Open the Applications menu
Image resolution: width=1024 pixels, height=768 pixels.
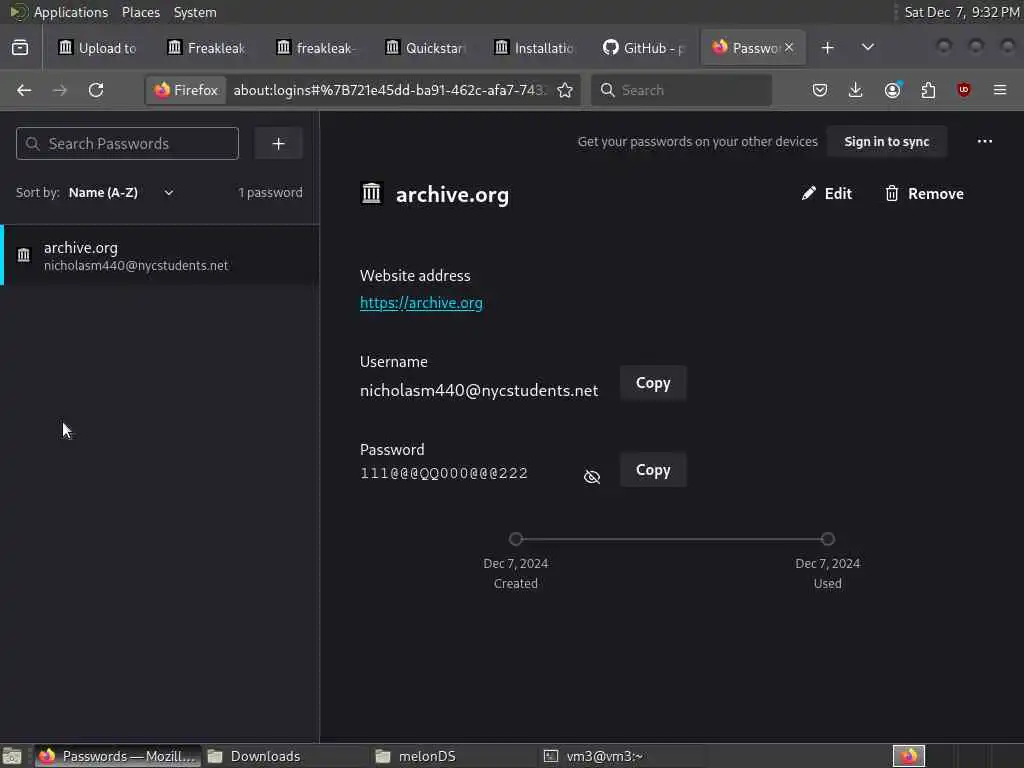[x=71, y=12]
